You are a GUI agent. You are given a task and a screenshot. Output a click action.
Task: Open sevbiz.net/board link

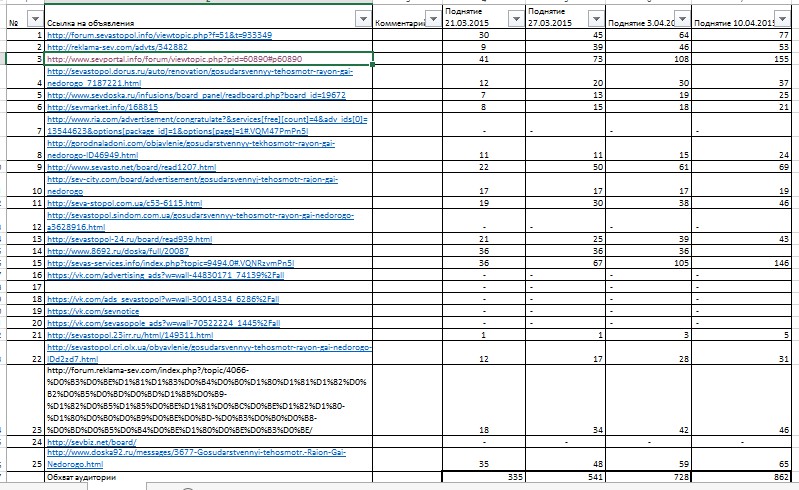point(92,442)
